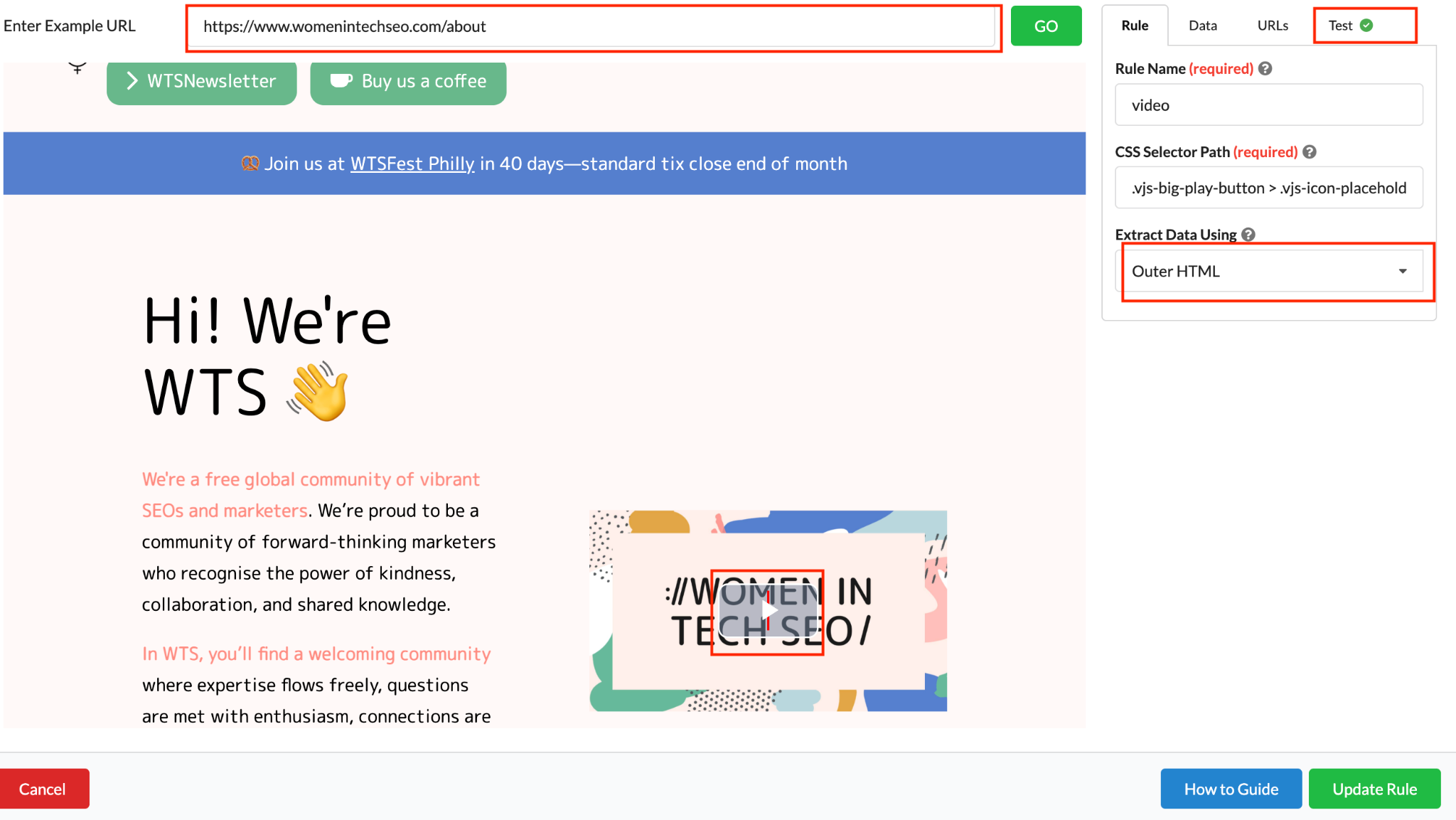The image size is (1456, 820).
Task: Switch to the URLs tab
Action: click(1273, 26)
